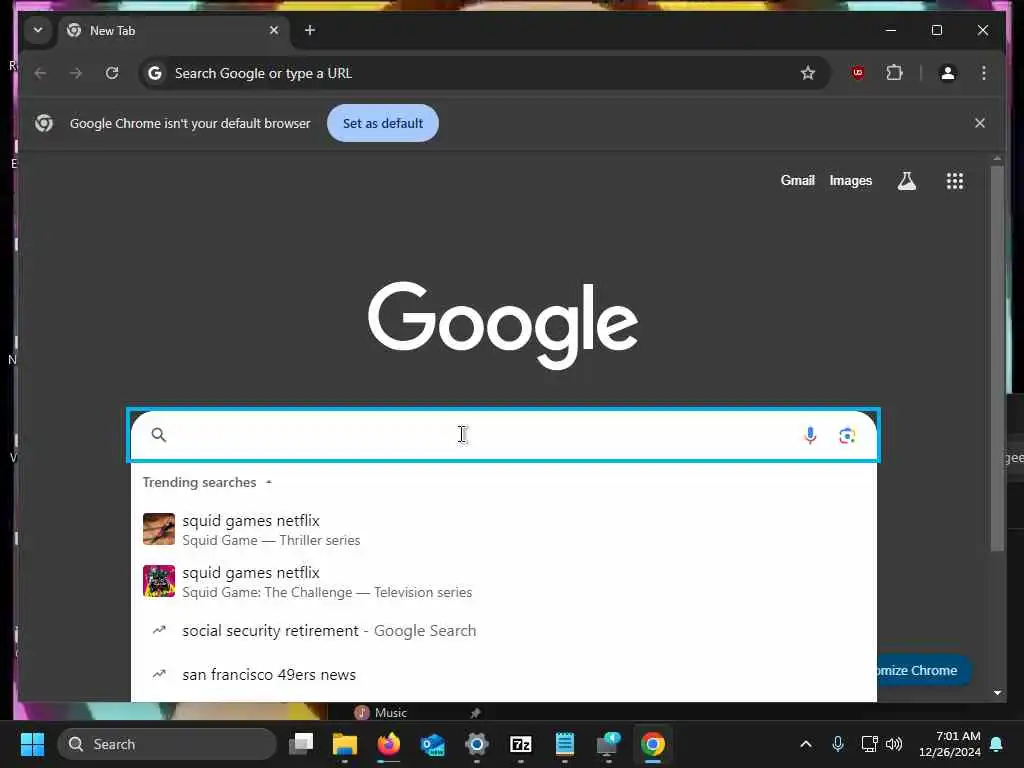Screen dimensions: 1024x768
Task: Open Chrome three-dot menu
Action: click(x=984, y=73)
